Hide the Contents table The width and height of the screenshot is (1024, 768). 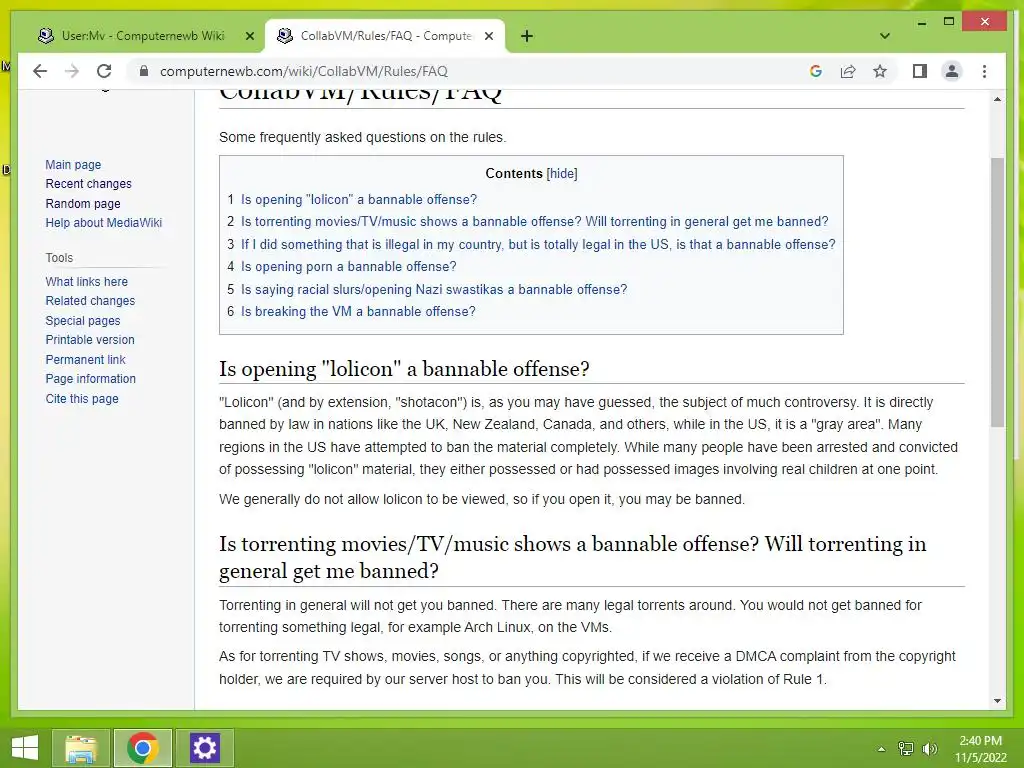pyautogui.click(x=562, y=174)
